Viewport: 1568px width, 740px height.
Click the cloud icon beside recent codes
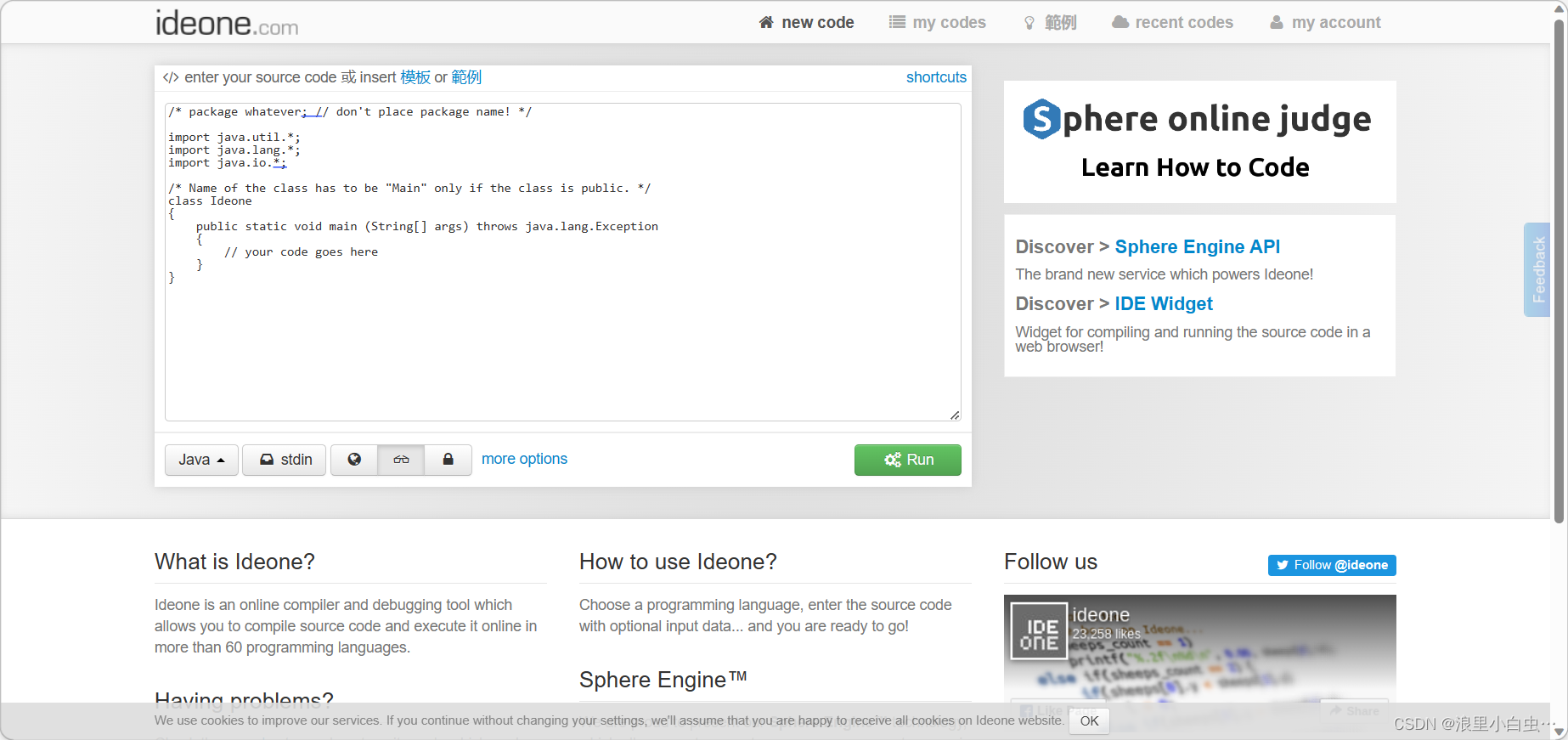tap(1120, 22)
